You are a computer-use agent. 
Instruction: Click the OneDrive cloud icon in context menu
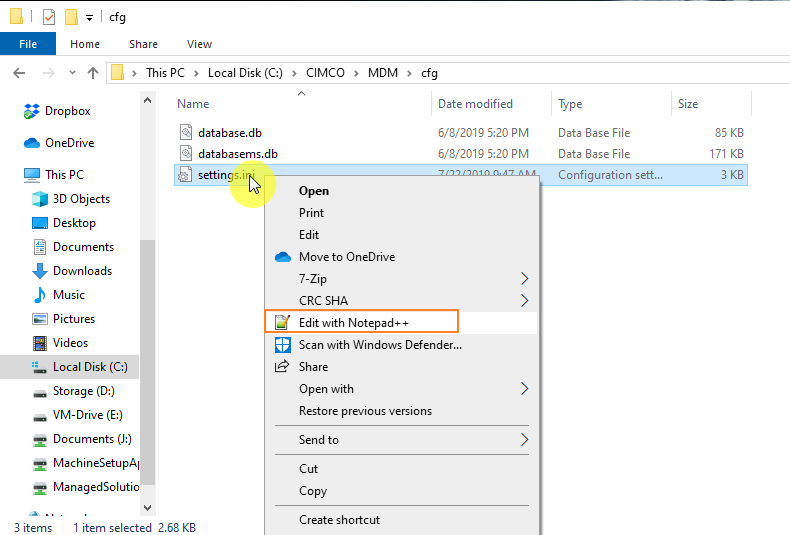pos(283,257)
